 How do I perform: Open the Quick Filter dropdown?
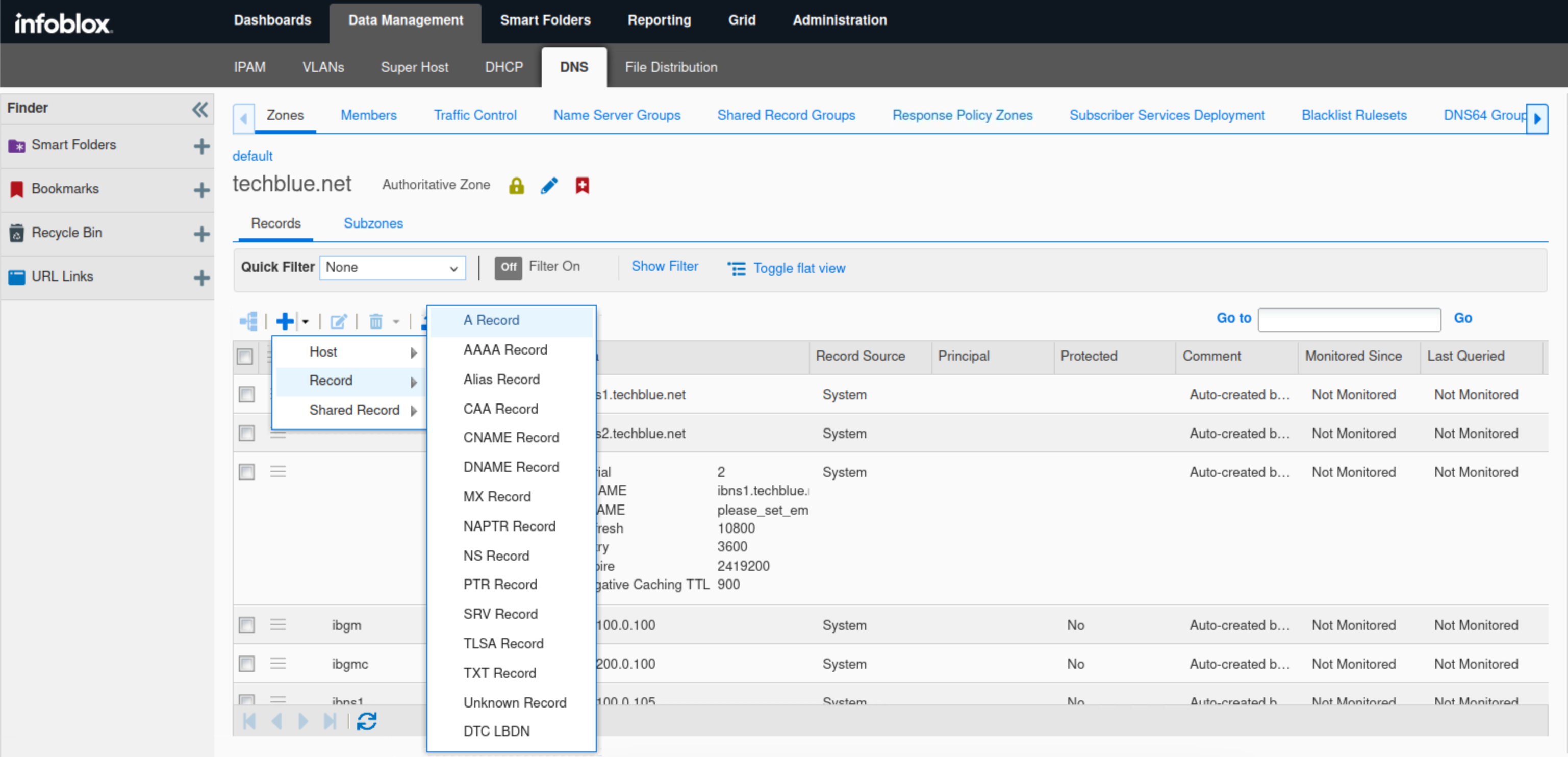pos(392,268)
